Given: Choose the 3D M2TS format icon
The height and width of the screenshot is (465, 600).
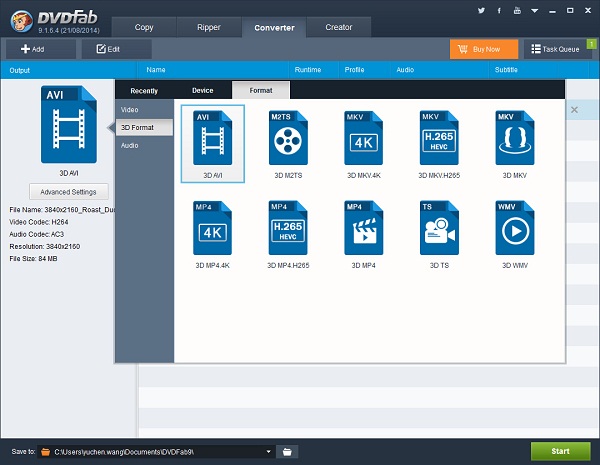Looking at the screenshot, I should tap(288, 138).
